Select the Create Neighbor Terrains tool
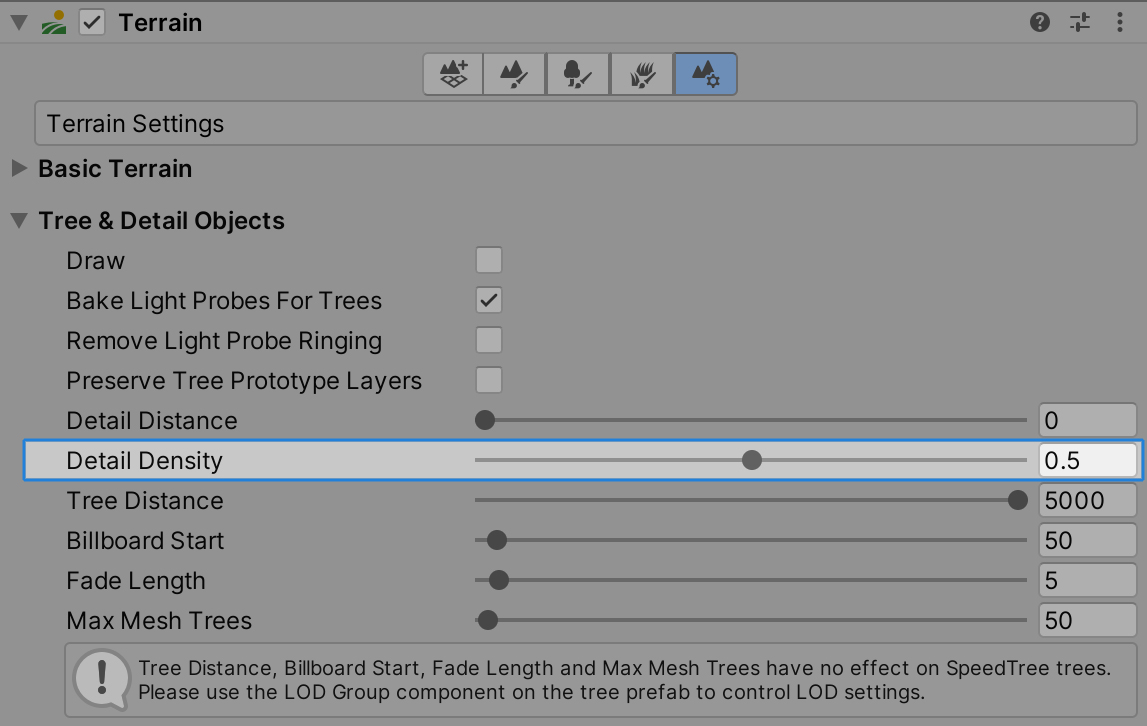Viewport: 1147px width, 726px height. (451, 73)
